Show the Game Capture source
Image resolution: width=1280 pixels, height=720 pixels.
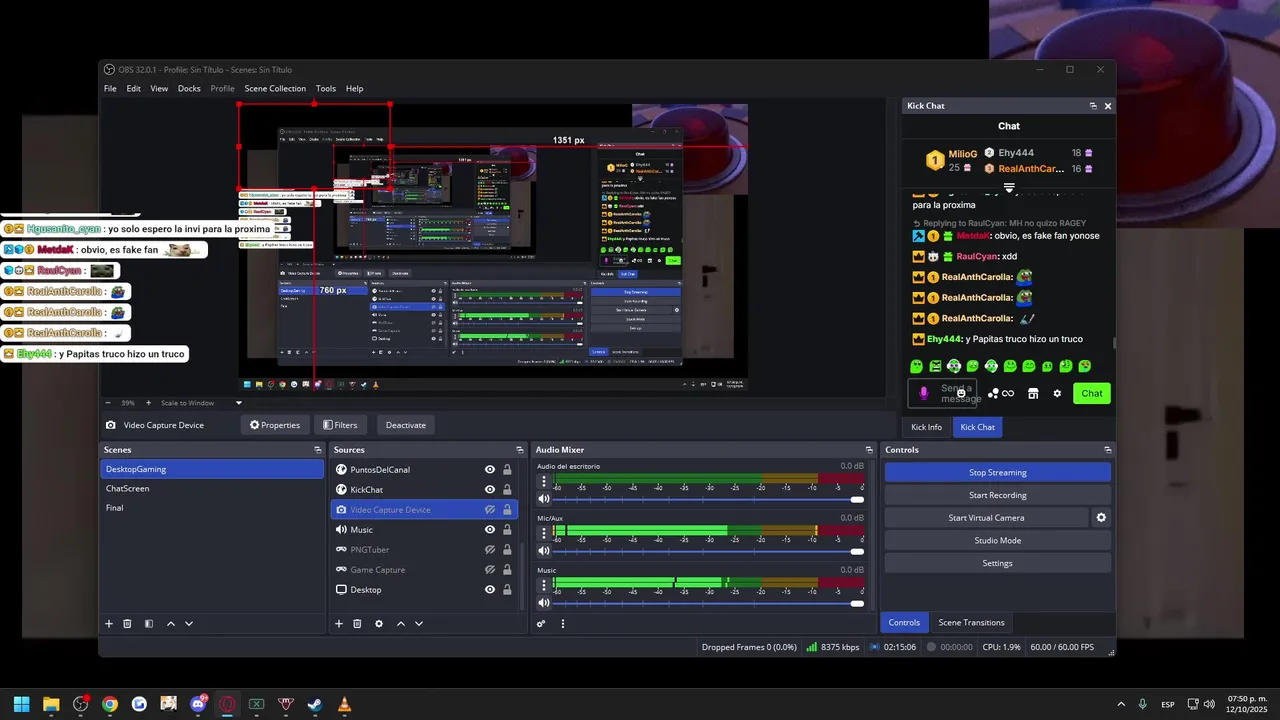tap(490, 570)
